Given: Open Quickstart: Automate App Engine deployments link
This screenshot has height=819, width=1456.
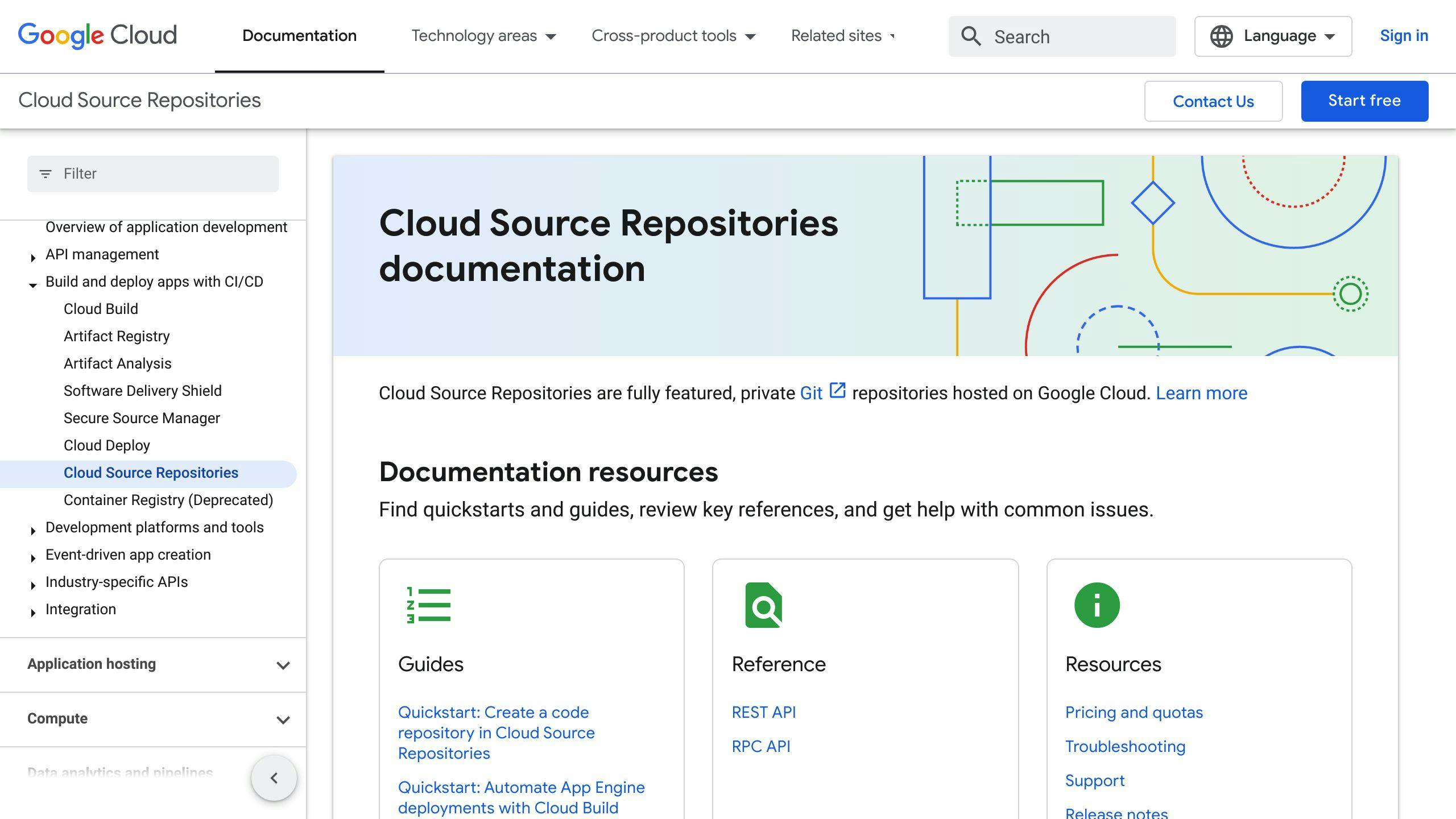Looking at the screenshot, I should pyautogui.click(x=522, y=797).
